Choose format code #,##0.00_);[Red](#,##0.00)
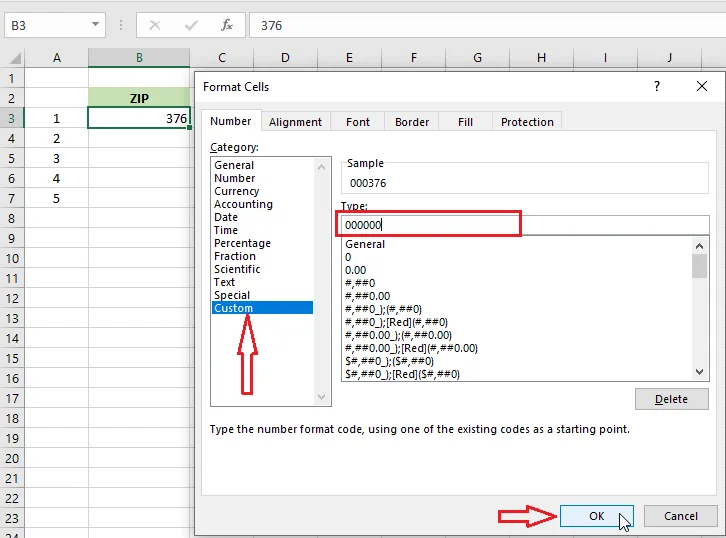 (x=517, y=348)
